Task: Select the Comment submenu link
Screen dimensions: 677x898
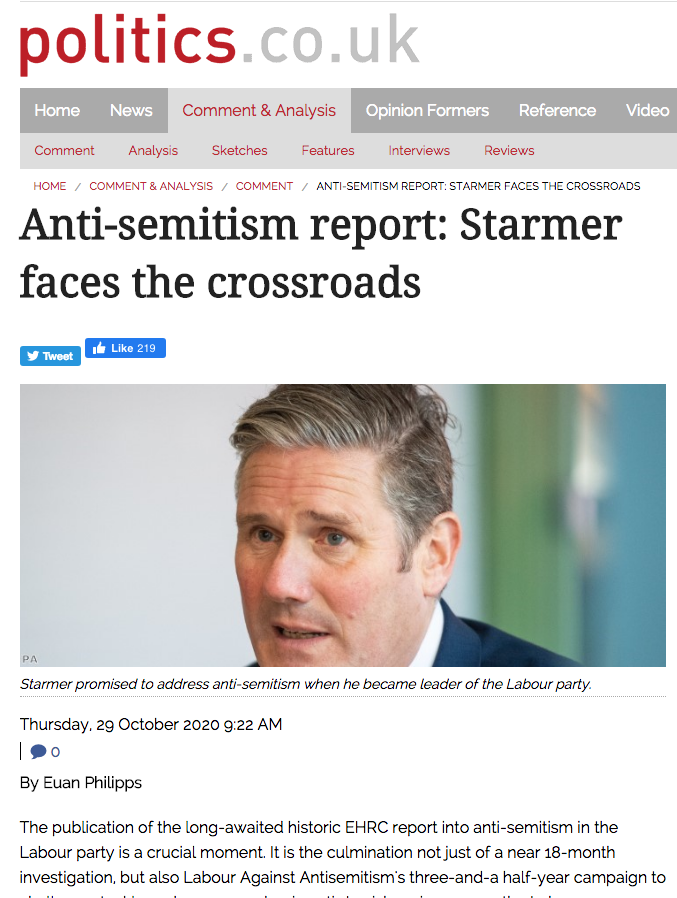Action: point(64,150)
